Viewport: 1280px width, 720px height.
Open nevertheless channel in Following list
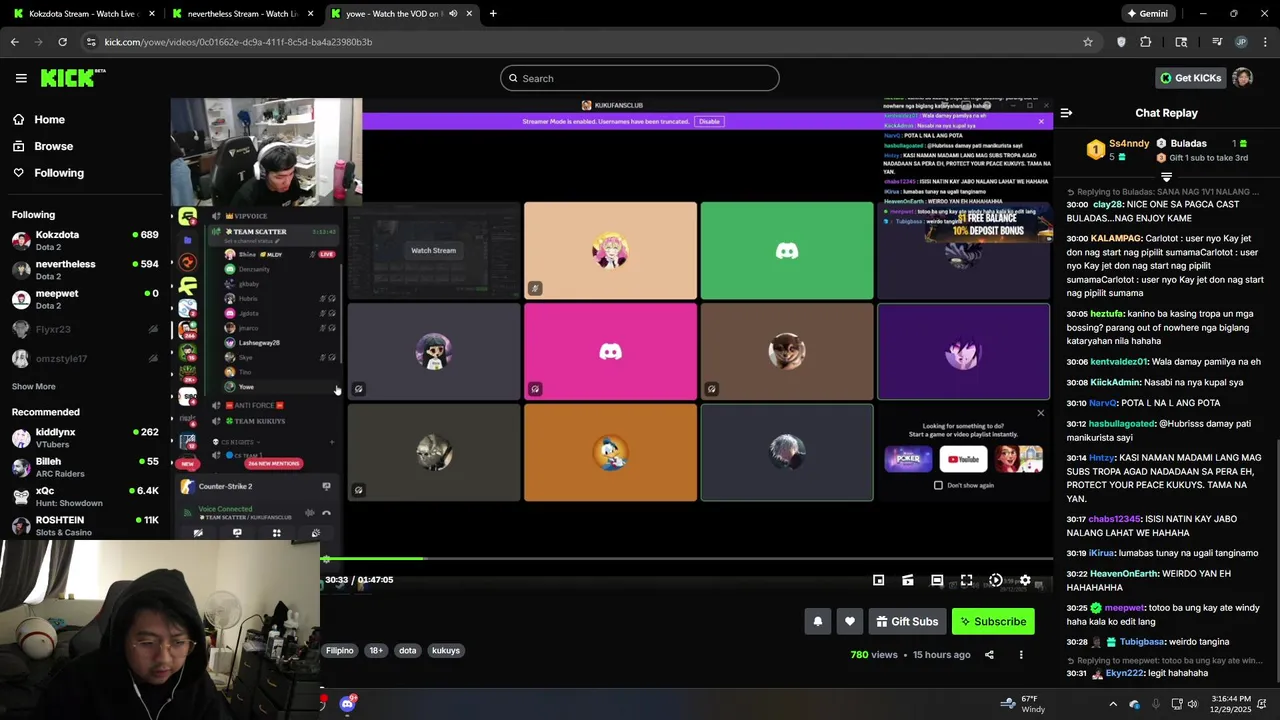coord(85,270)
